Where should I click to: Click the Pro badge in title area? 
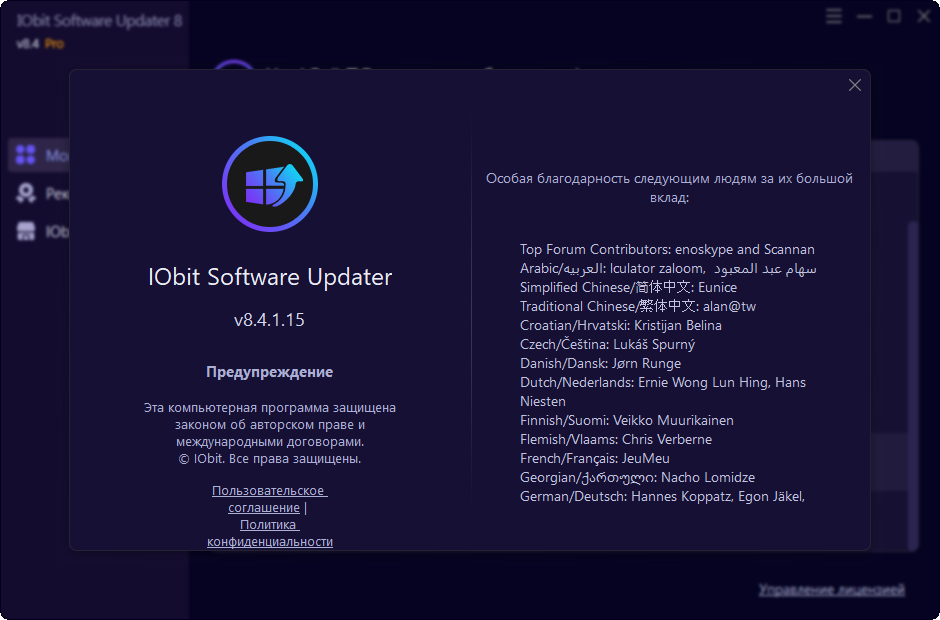(x=54, y=44)
